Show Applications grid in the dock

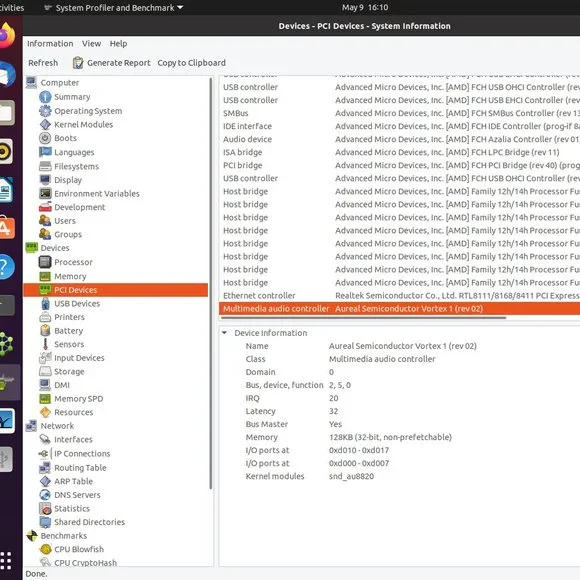(6, 561)
